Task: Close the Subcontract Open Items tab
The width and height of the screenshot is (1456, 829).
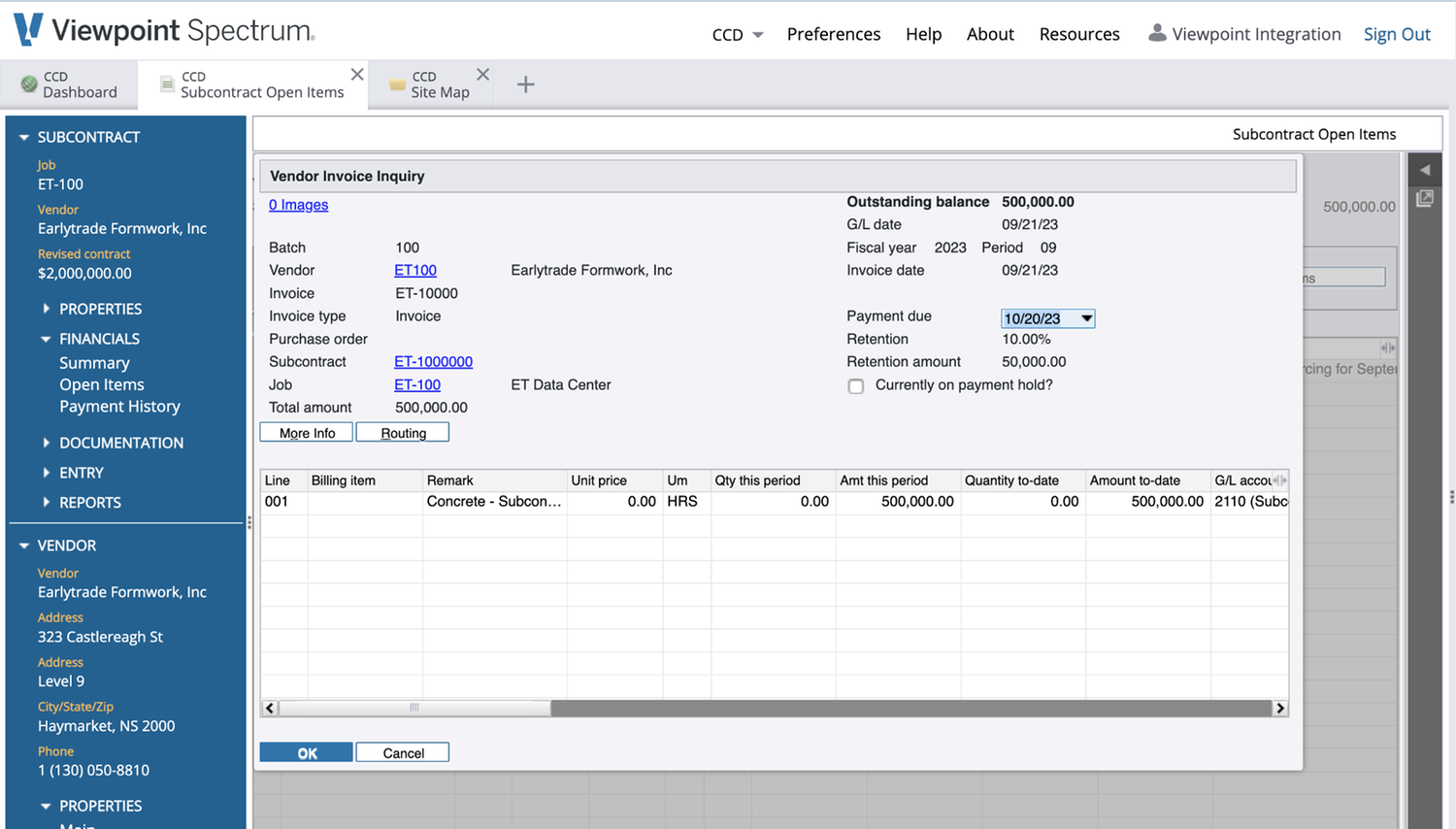Action: click(x=357, y=75)
